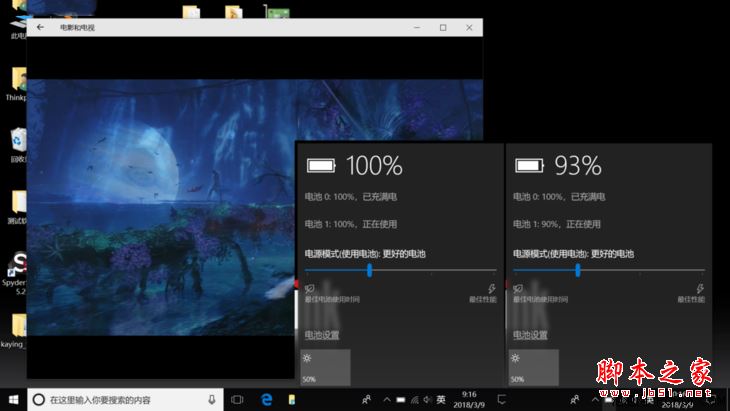Select the kaying_ desktop folder
Image resolution: width=730 pixels, height=411 pixels.
[x=14, y=331]
